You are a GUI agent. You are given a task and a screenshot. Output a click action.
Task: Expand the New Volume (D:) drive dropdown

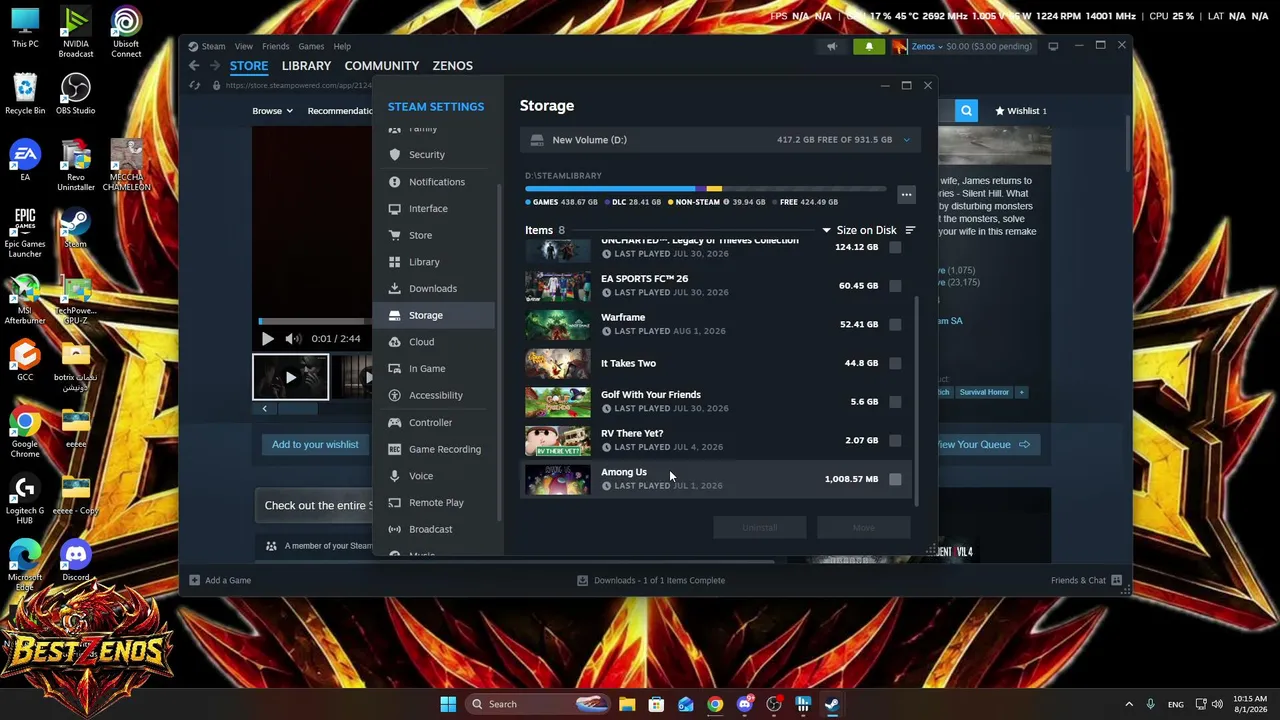tap(907, 140)
